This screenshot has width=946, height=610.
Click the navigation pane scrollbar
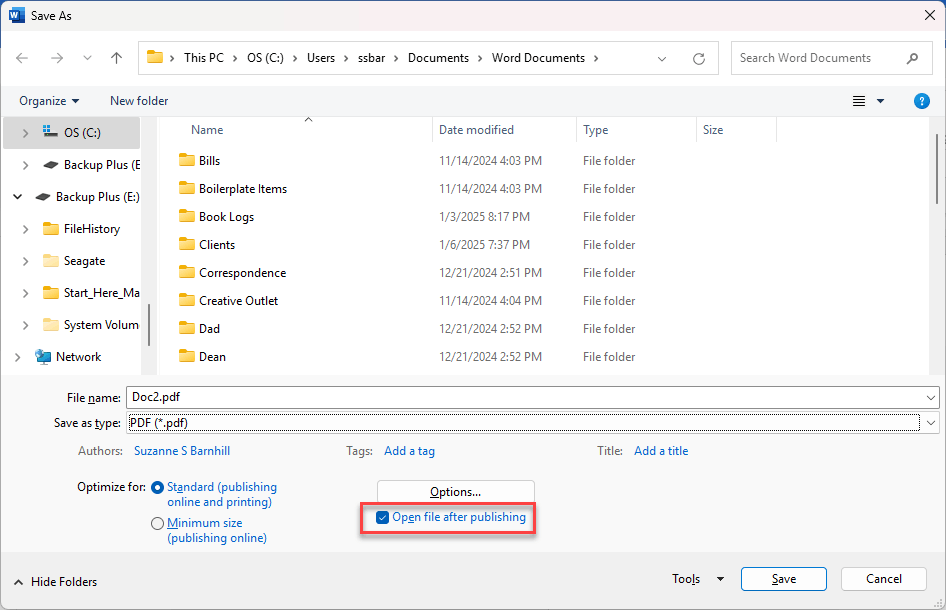click(148, 324)
